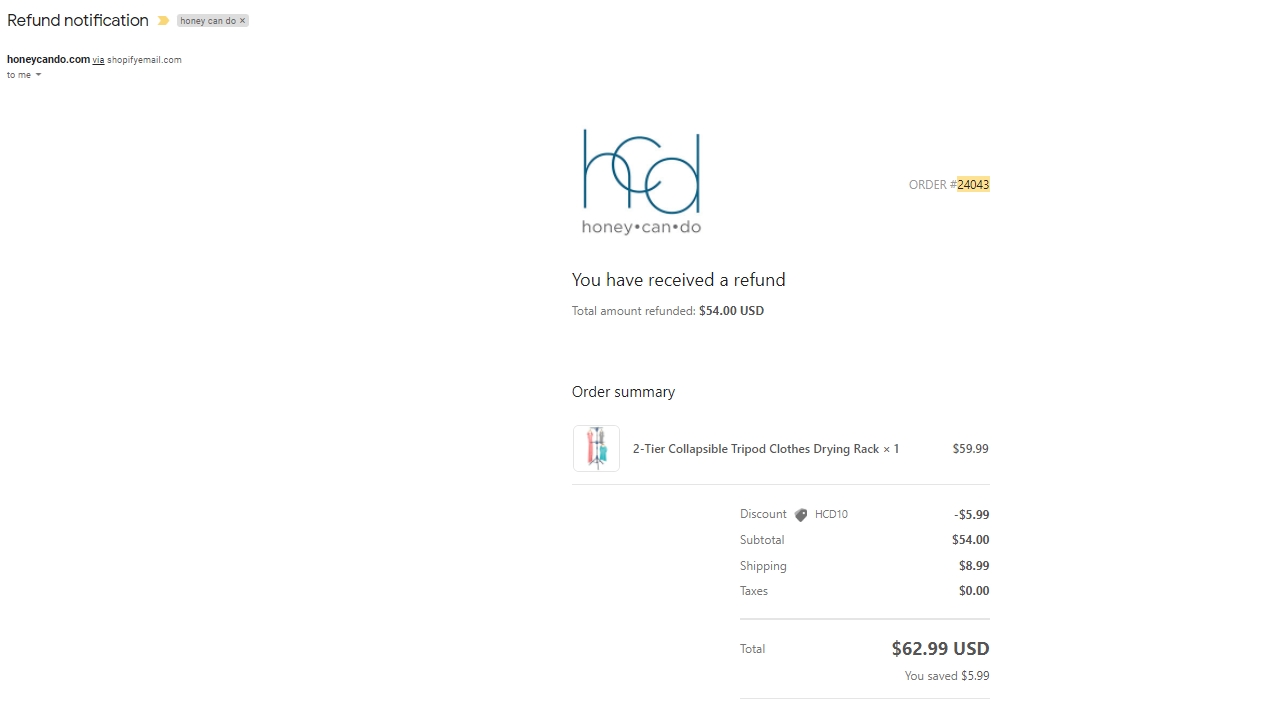Open the drying rack product thumbnail

pyautogui.click(x=596, y=448)
